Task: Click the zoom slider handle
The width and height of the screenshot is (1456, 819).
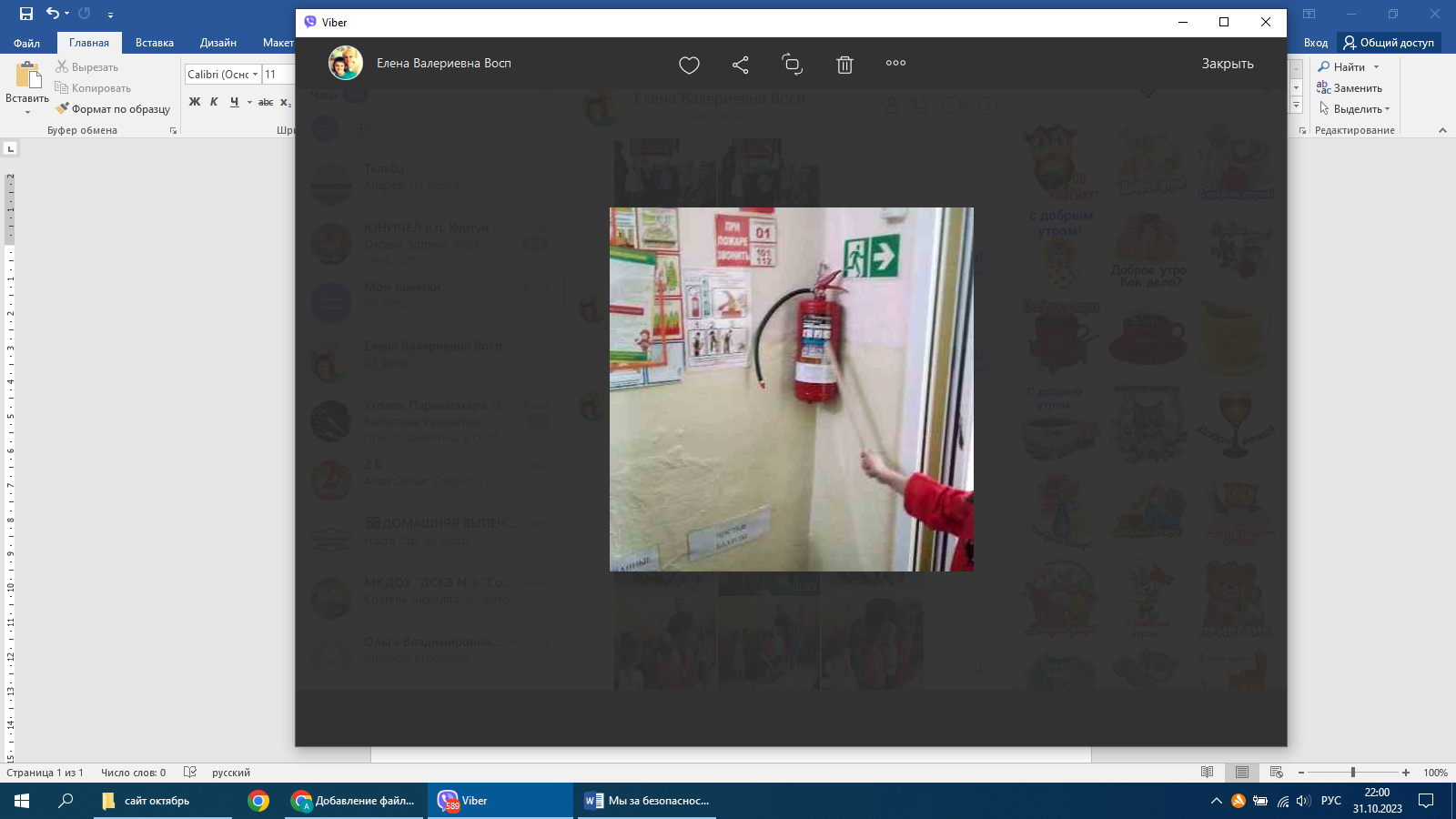Action: click(1353, 773)
